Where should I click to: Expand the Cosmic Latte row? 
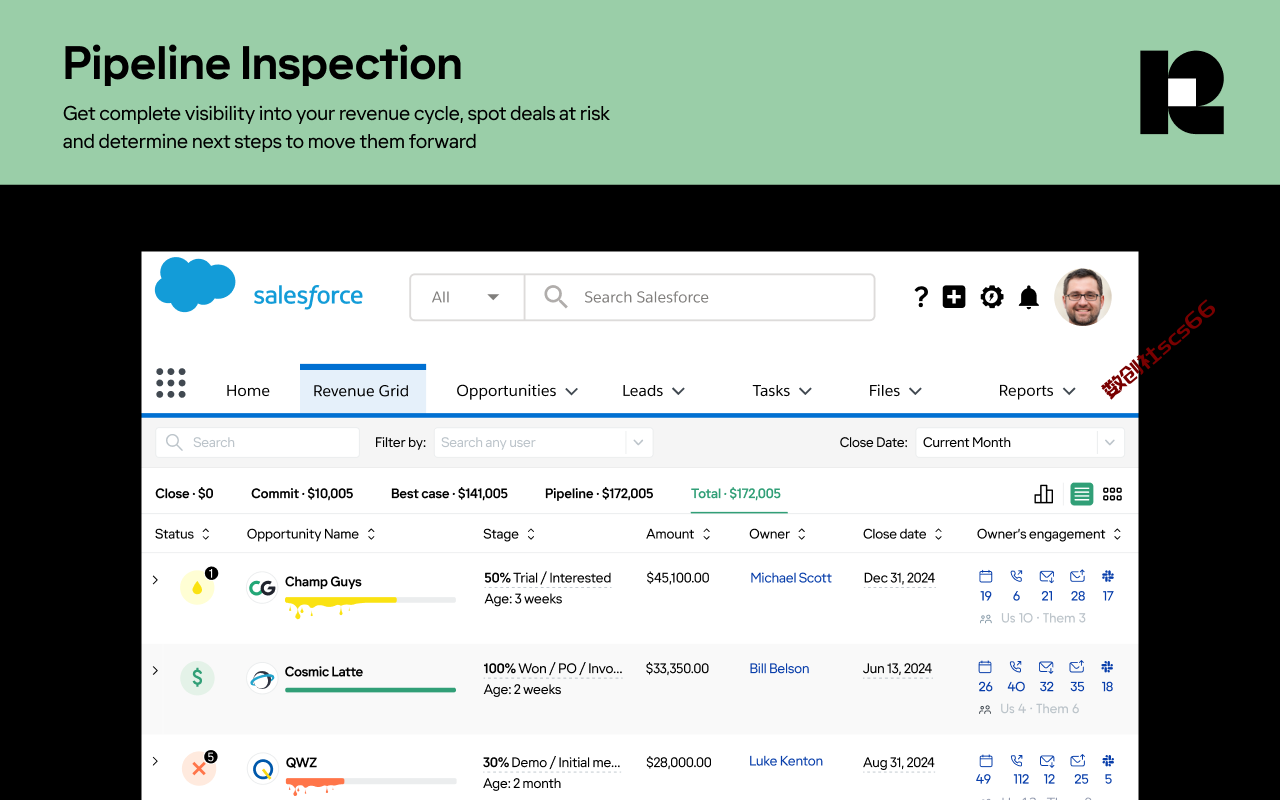click(155, 670)
